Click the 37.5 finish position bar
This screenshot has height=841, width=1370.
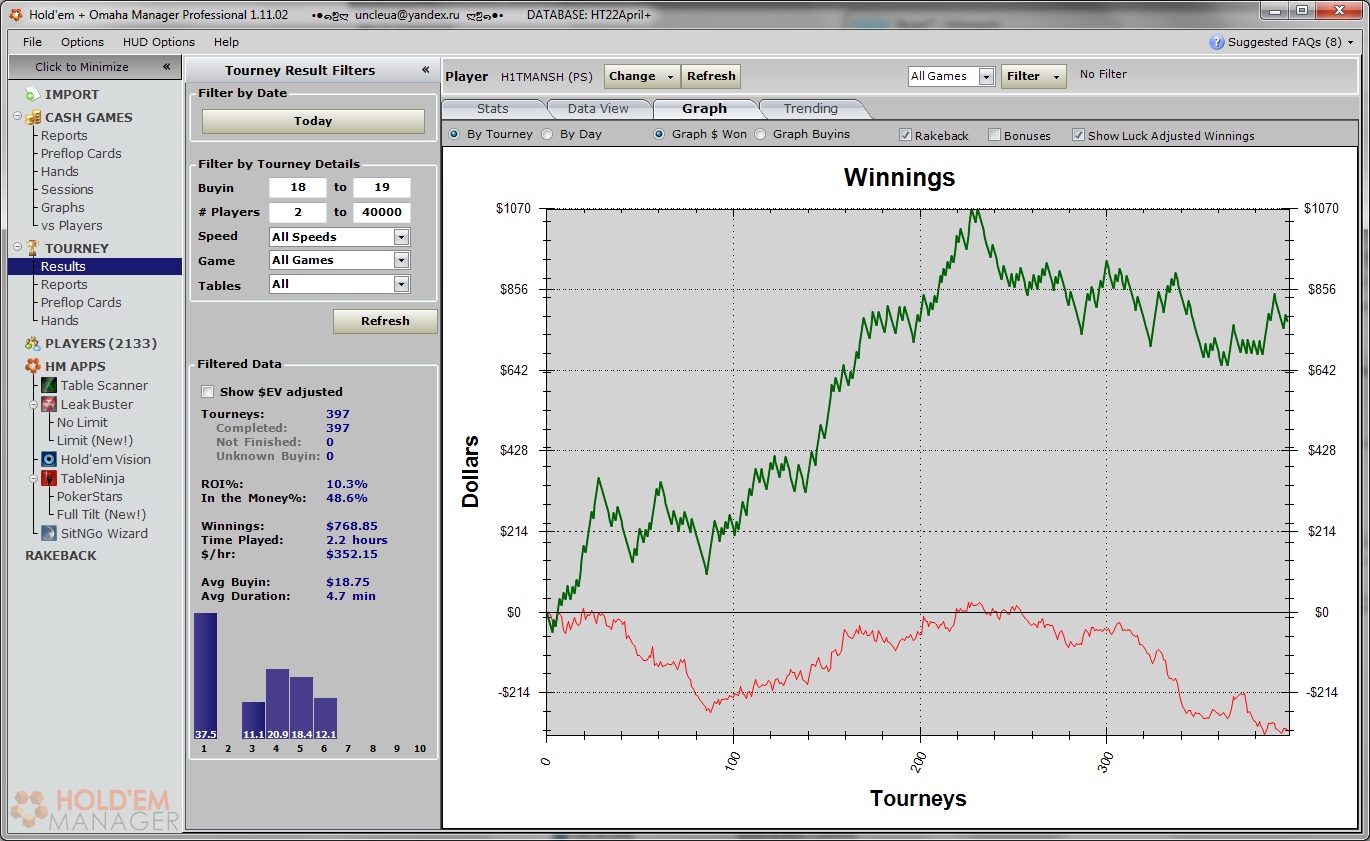pyautogui.click(x=205, y=676)
